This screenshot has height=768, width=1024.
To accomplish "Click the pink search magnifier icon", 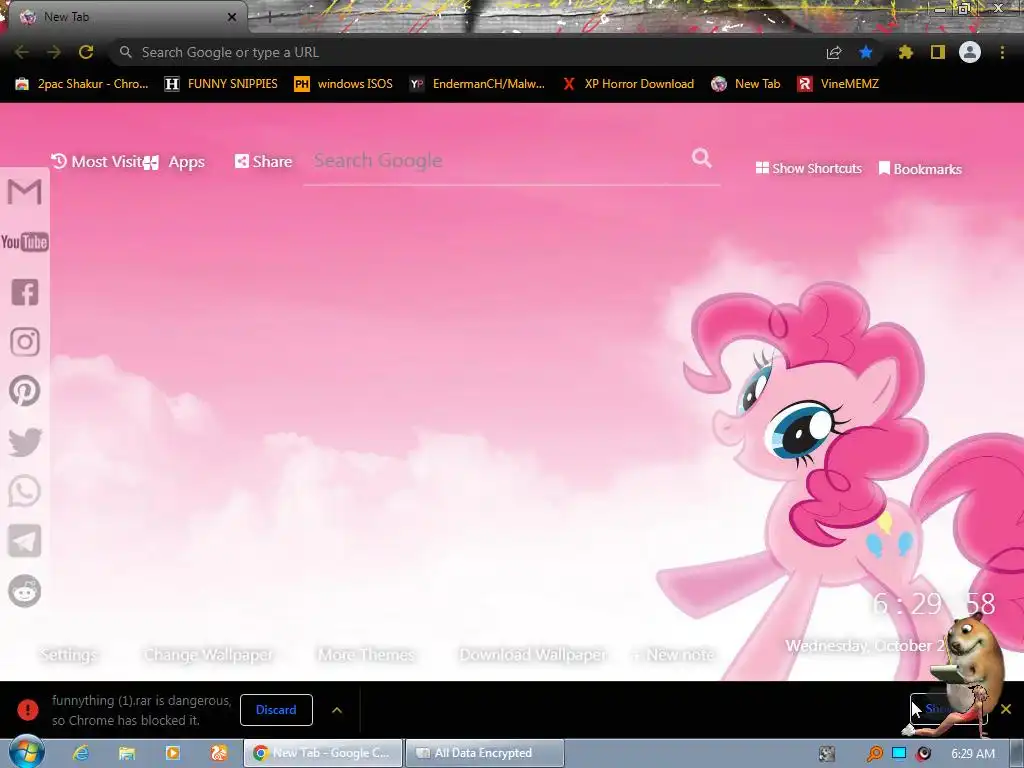I will pos(701,158).
